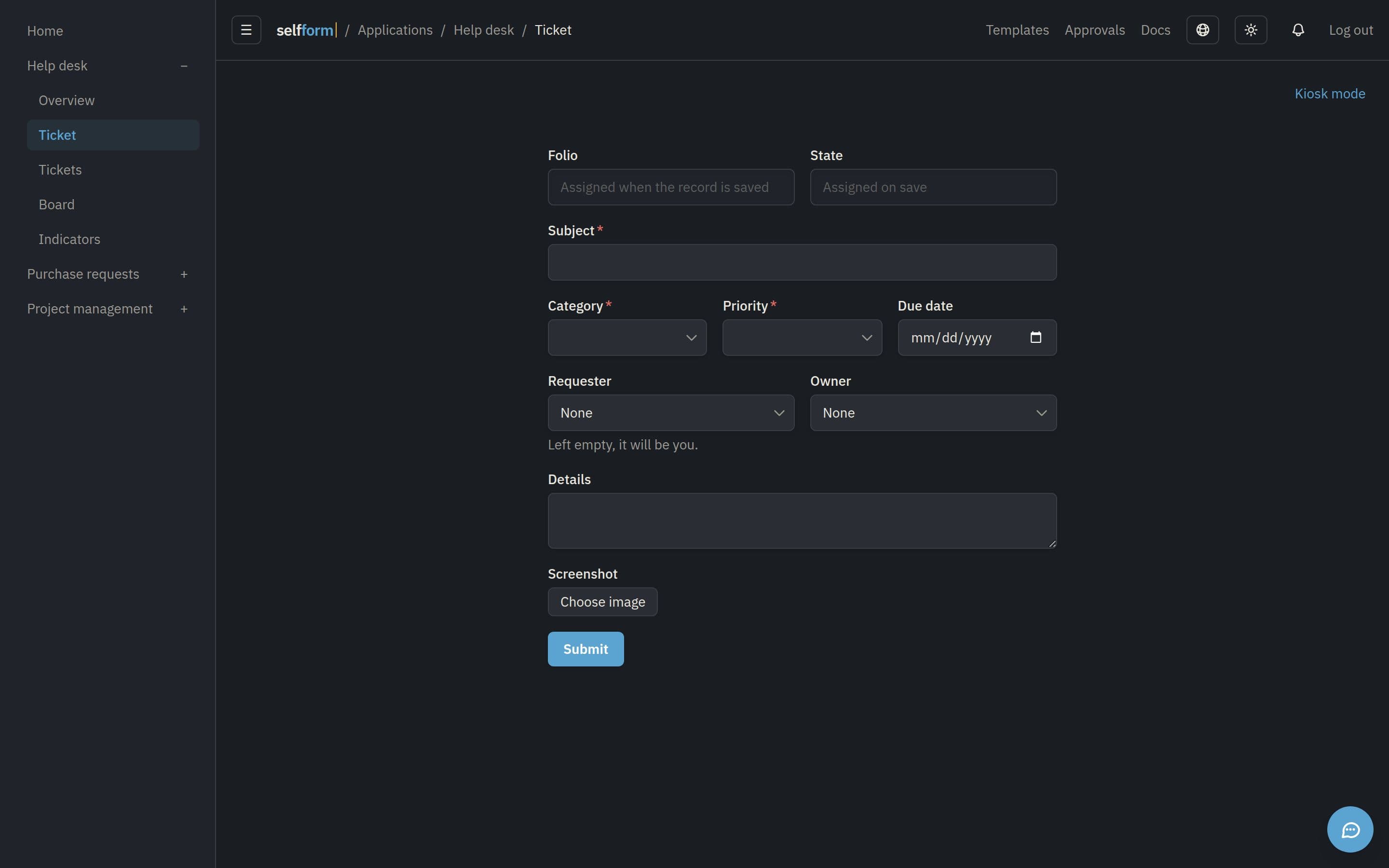Open the Due date calendar picker icon

pyautogui.click(x=1035, y=338)
